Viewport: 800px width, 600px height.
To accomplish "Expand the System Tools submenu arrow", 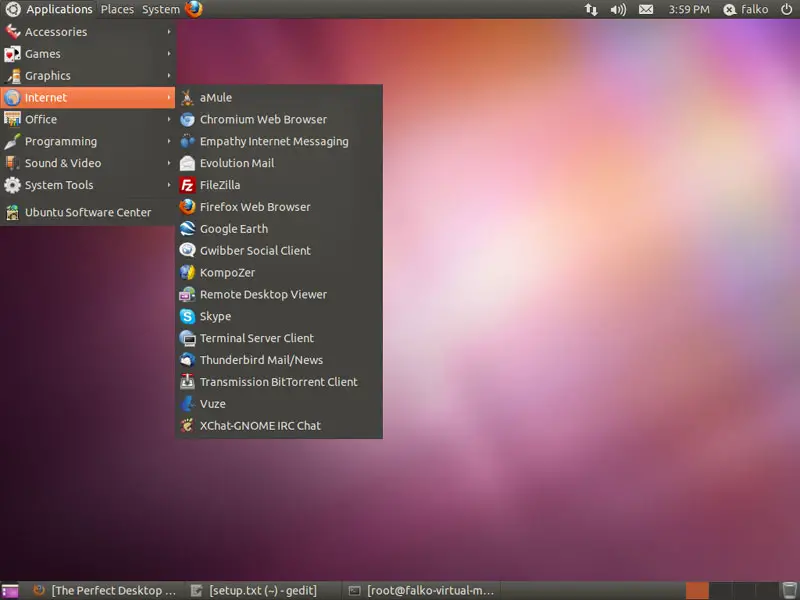I will tap(168, 185).
